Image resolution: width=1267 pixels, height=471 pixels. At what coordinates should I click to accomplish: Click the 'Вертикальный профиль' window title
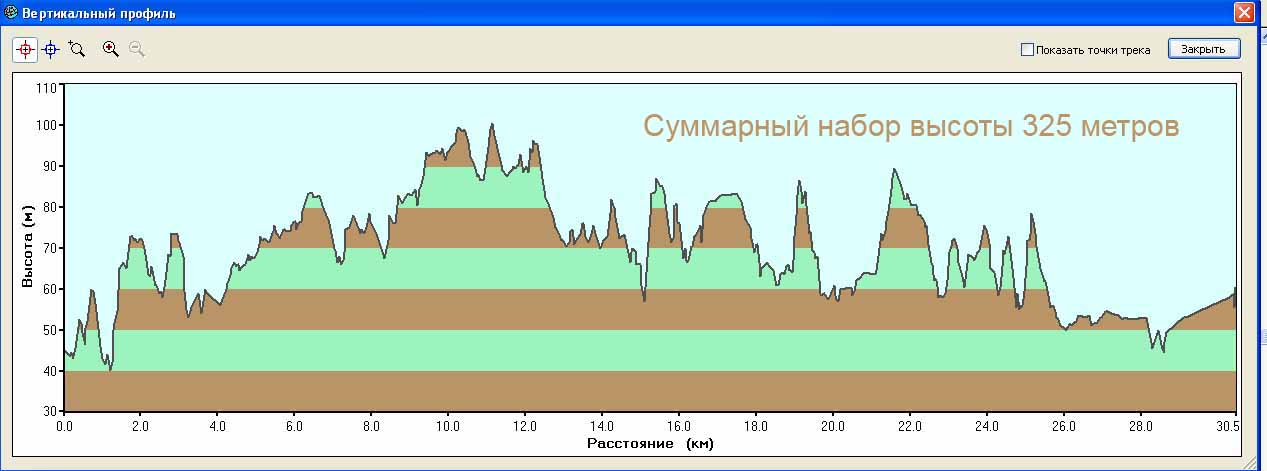tap(98, 13)
